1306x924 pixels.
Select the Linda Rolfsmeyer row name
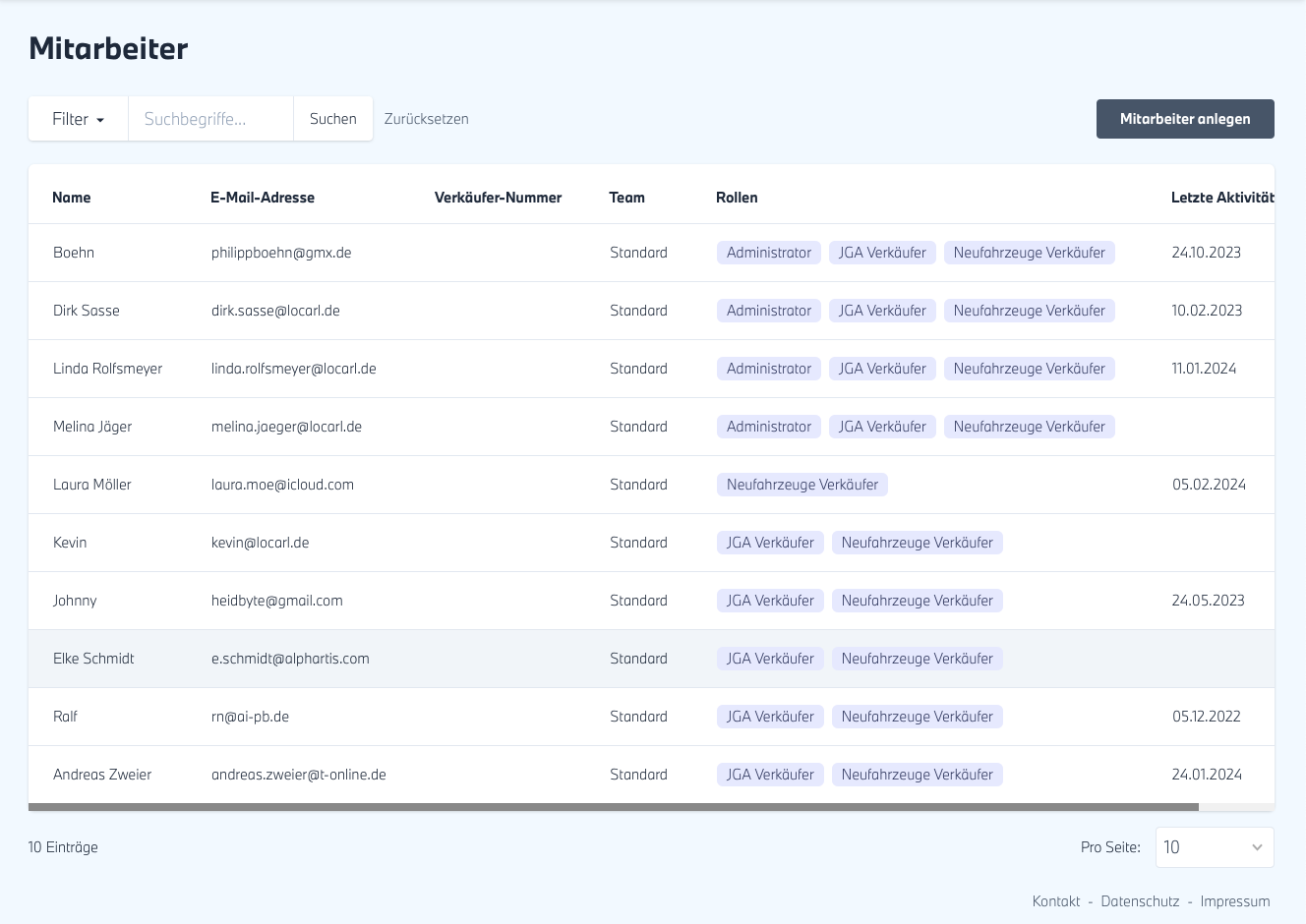click(107, 369)
